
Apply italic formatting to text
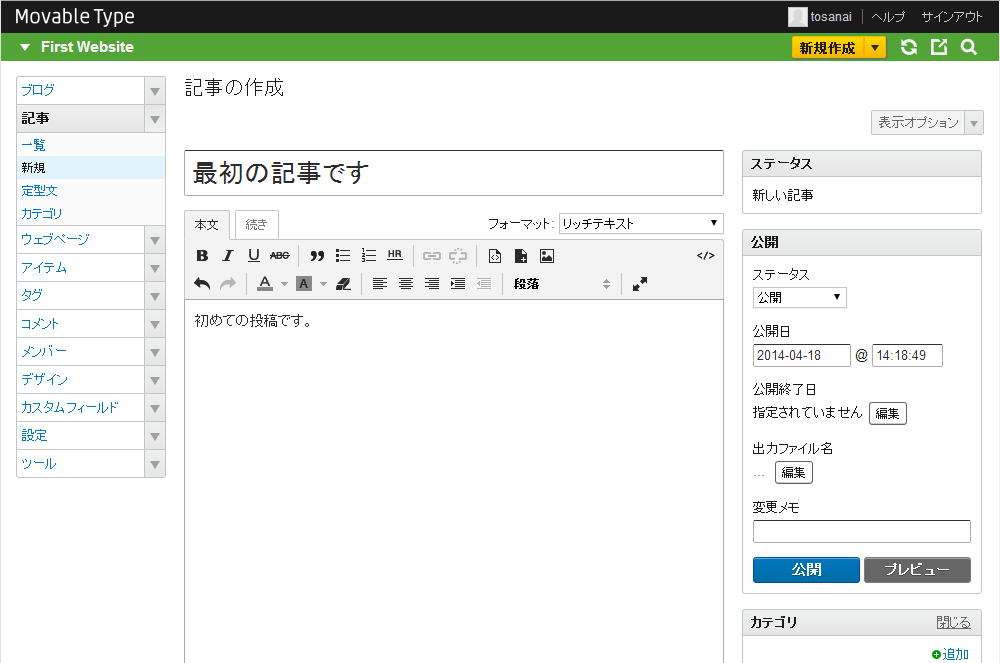[x=228, y=256]
